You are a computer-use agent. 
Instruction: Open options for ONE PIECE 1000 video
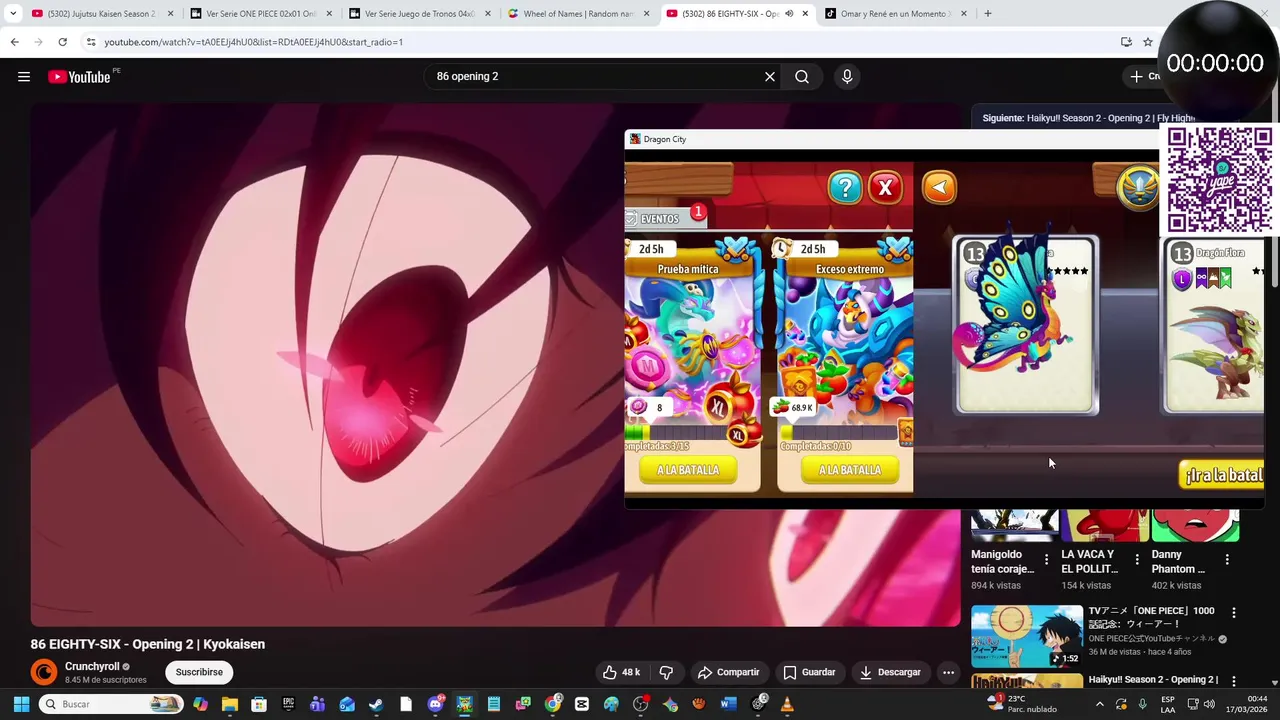coord(1234,613)
